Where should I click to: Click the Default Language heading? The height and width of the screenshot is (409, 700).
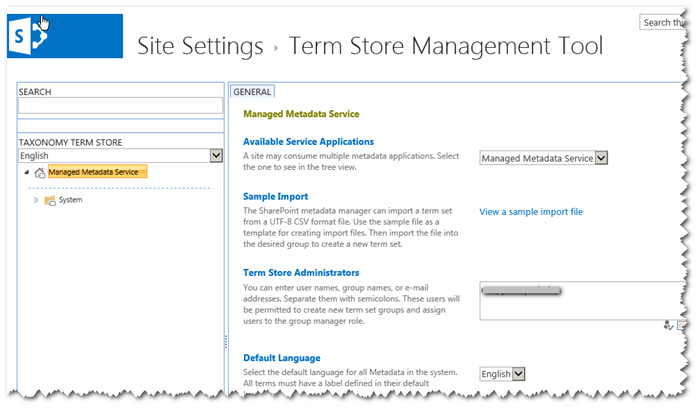[282, 358]
